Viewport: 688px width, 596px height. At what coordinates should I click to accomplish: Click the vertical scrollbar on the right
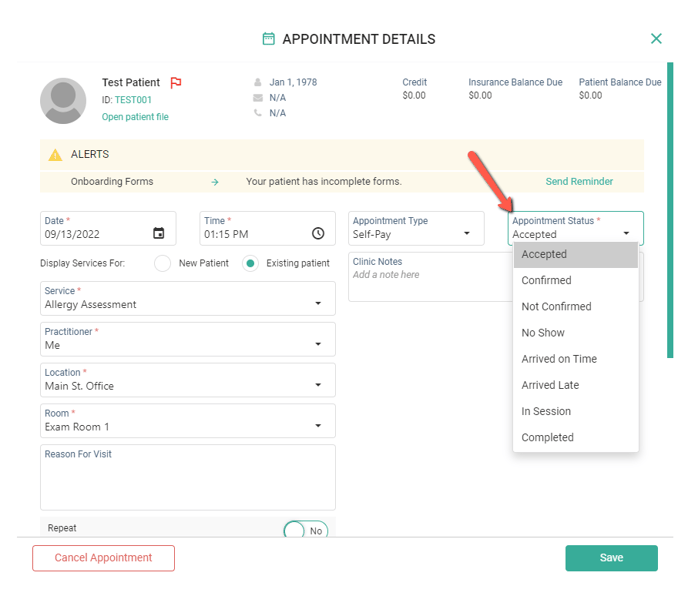670,210
